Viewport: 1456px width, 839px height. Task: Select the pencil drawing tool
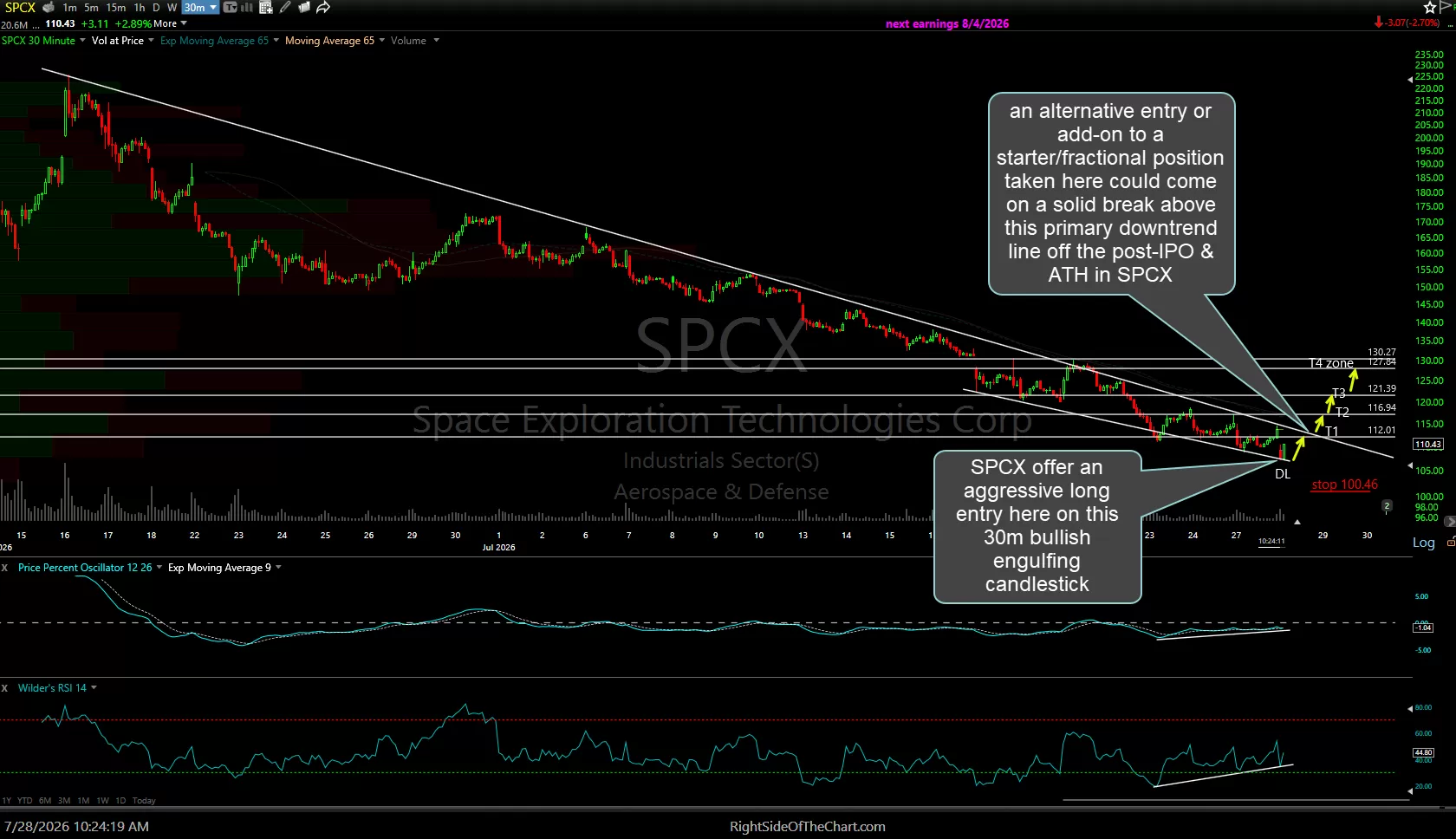point(285,8)
